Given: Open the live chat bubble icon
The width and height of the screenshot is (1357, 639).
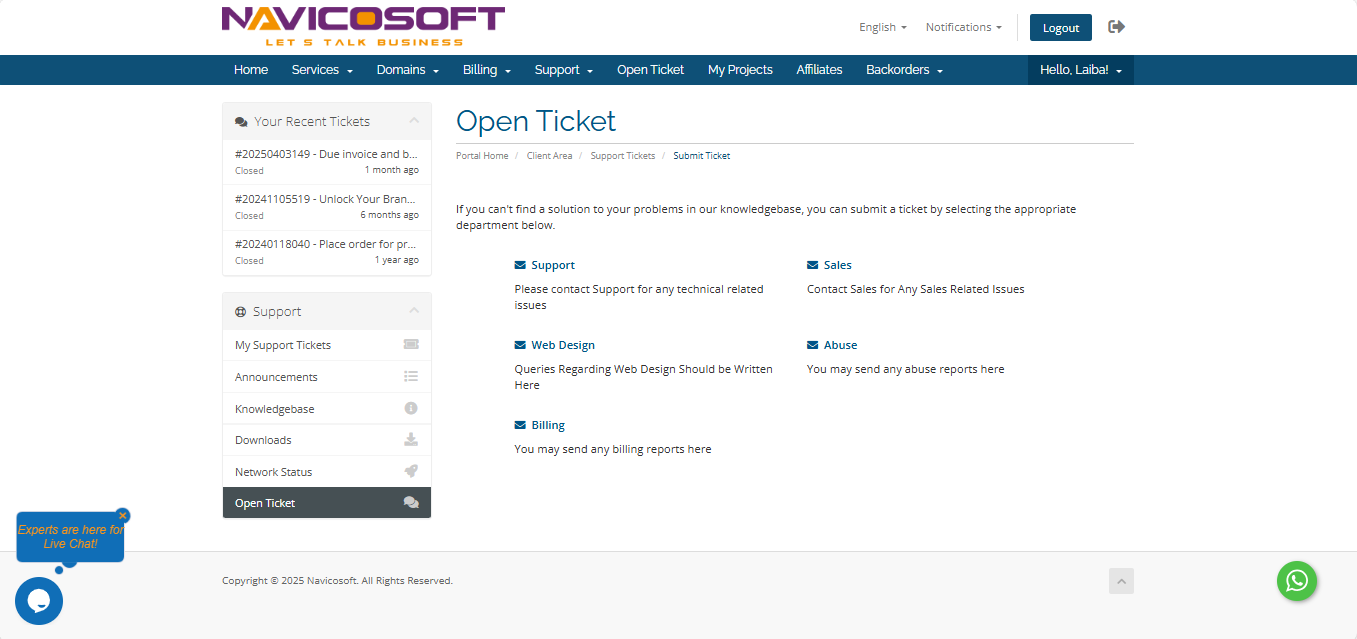Looking at the screenshot, I should 39,601.
